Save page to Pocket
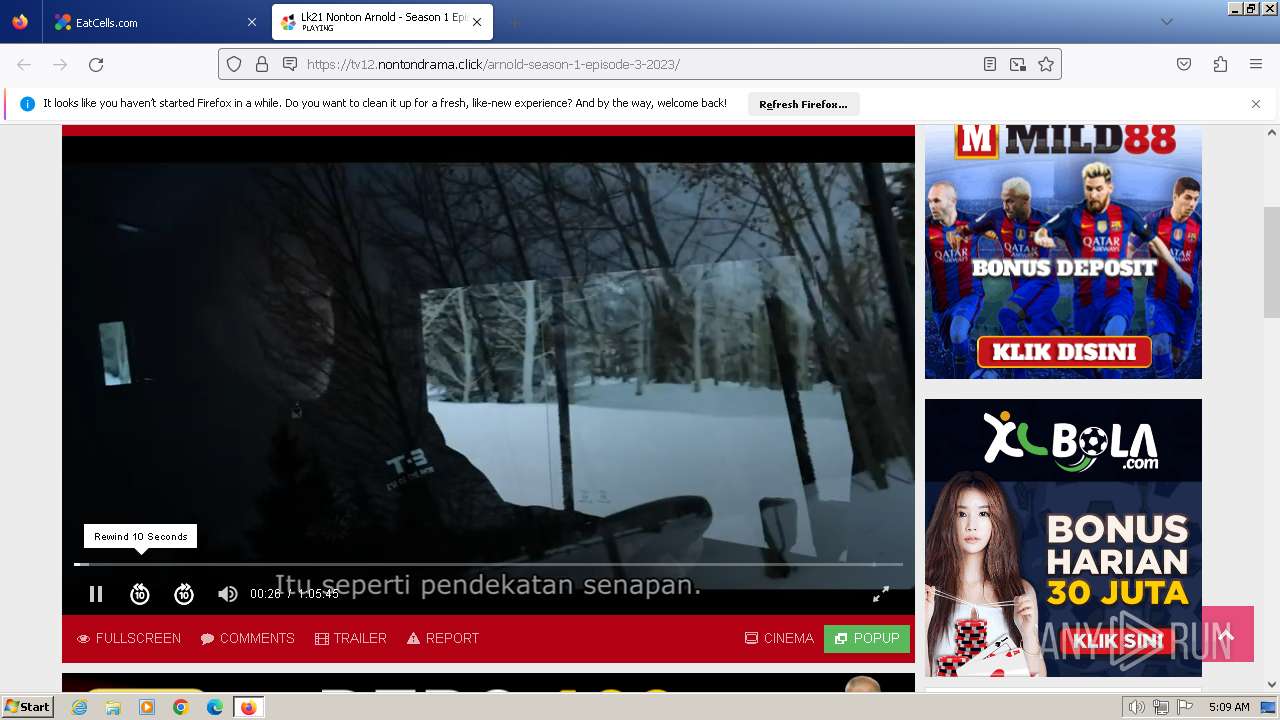Image resolution: width=1280 pixels, height=720 pixels. pos(1184,64)
